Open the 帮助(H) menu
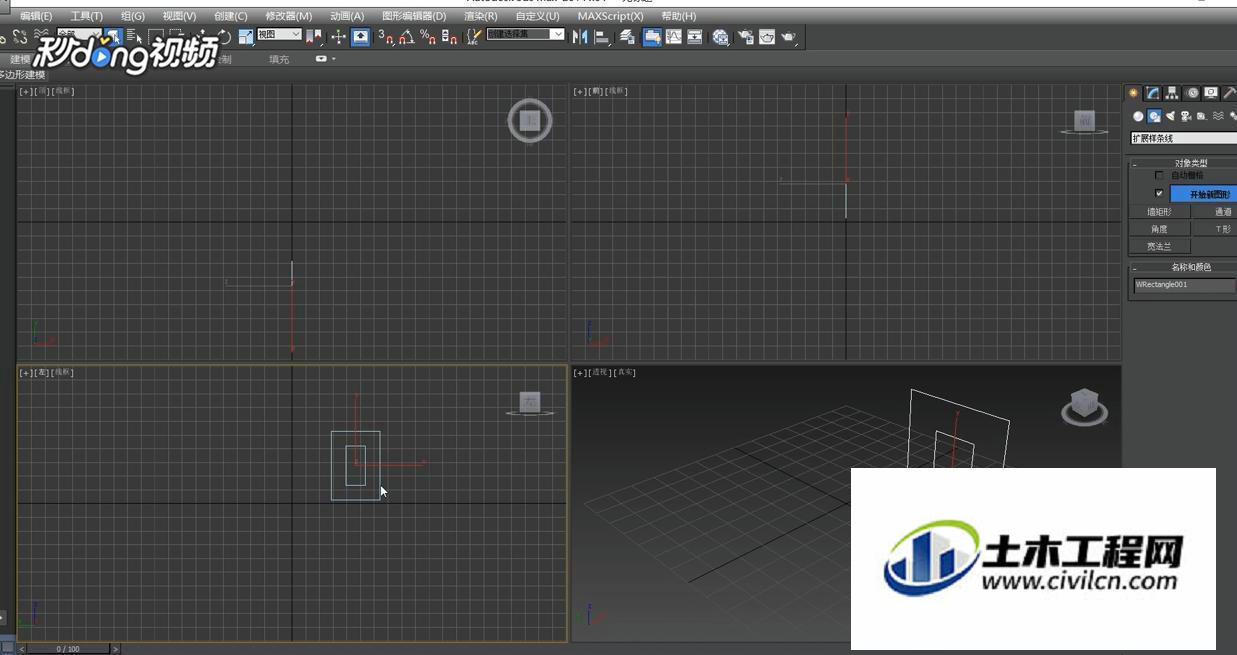 point(679,16)
